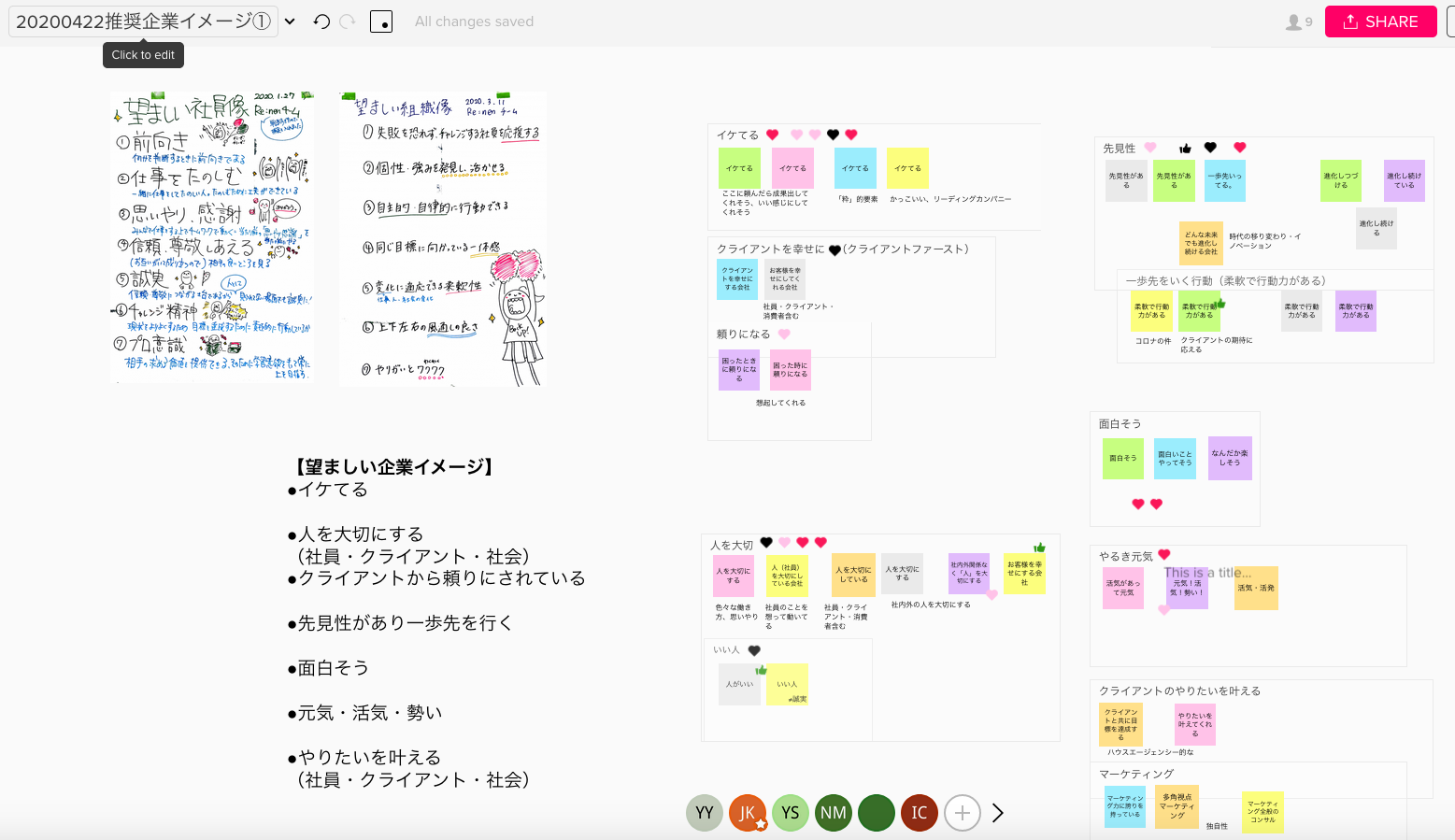Click the 想起してくれる caption text
Screen dimensions: 1455x840
point(780,403)
